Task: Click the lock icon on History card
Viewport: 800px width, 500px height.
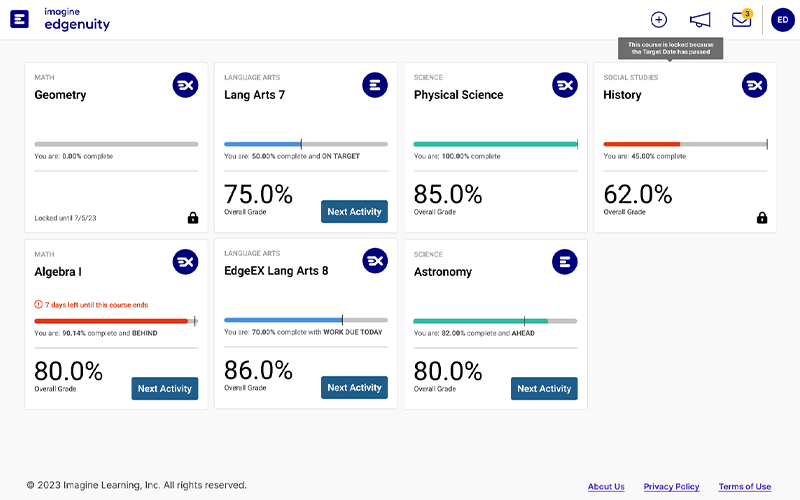Action: 761,218
